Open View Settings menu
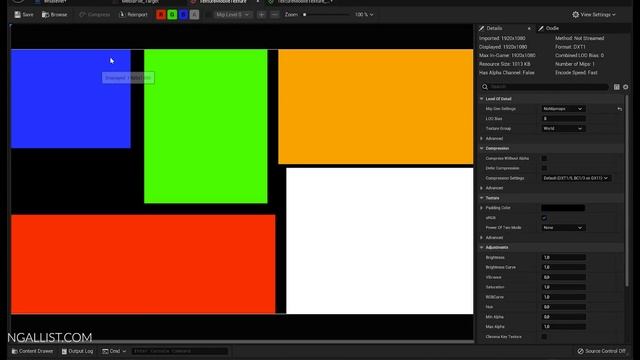 [x=593, y=15]
